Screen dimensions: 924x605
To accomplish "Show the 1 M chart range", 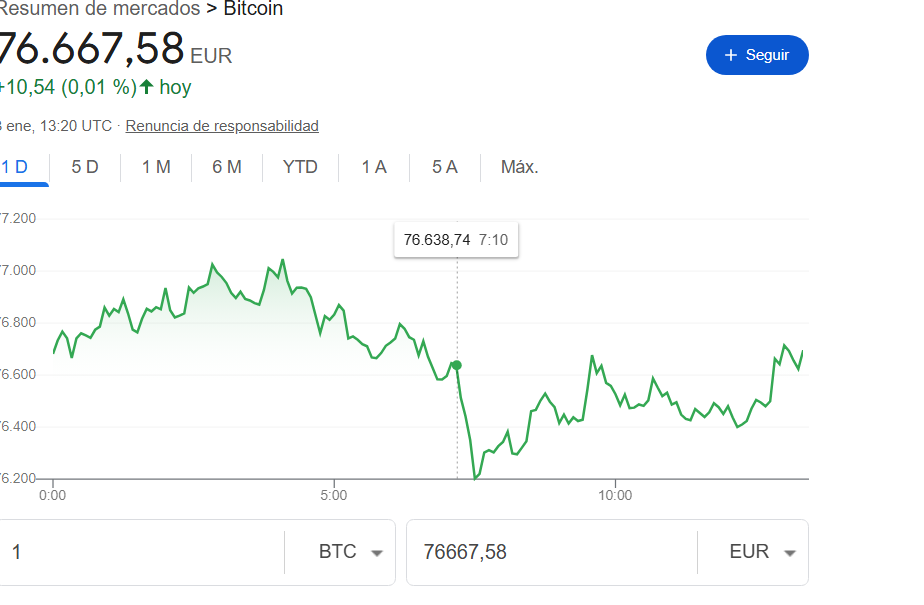I will coord(156,167).
